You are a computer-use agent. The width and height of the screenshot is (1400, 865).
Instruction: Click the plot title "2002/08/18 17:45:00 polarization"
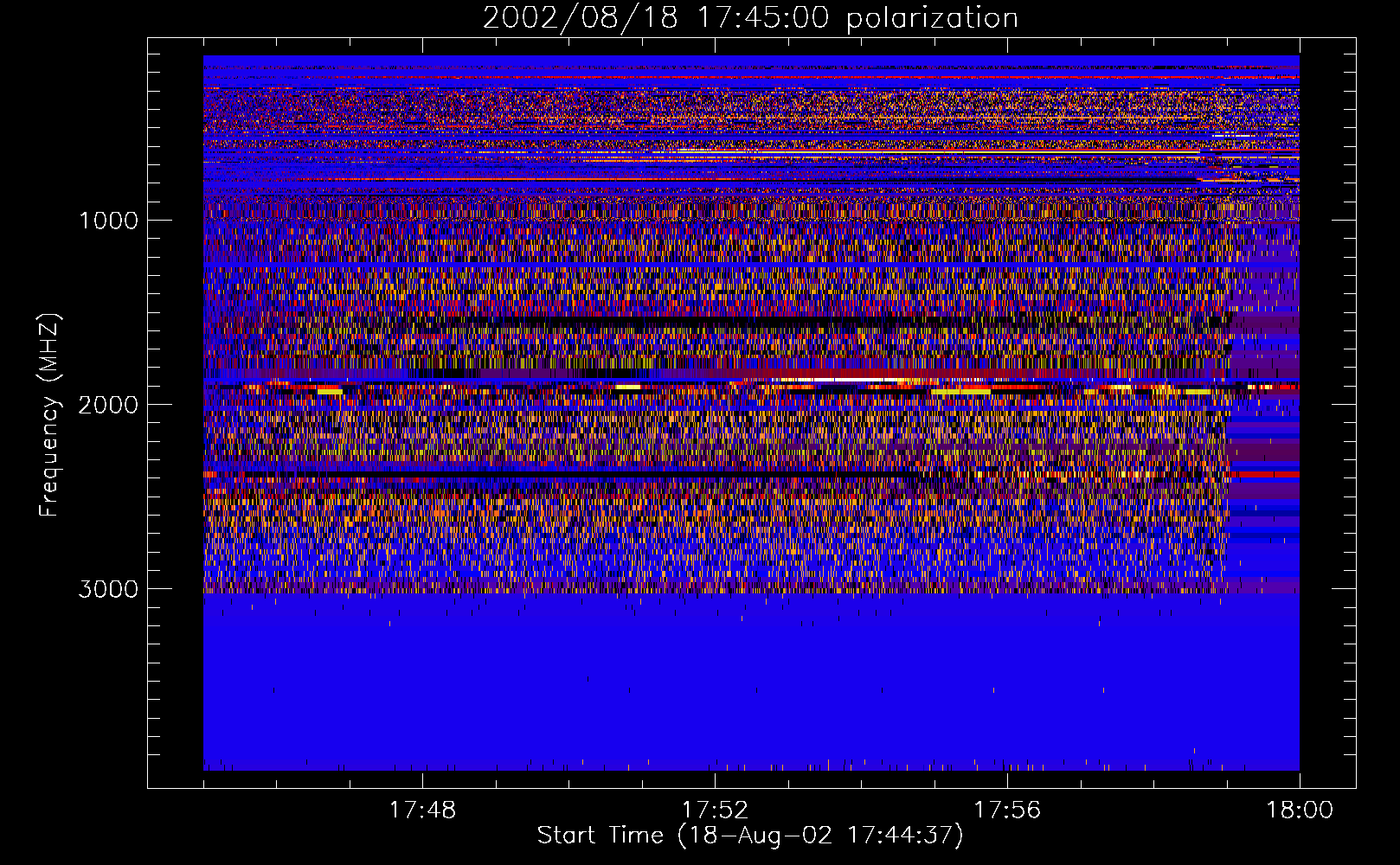[750, 17]
